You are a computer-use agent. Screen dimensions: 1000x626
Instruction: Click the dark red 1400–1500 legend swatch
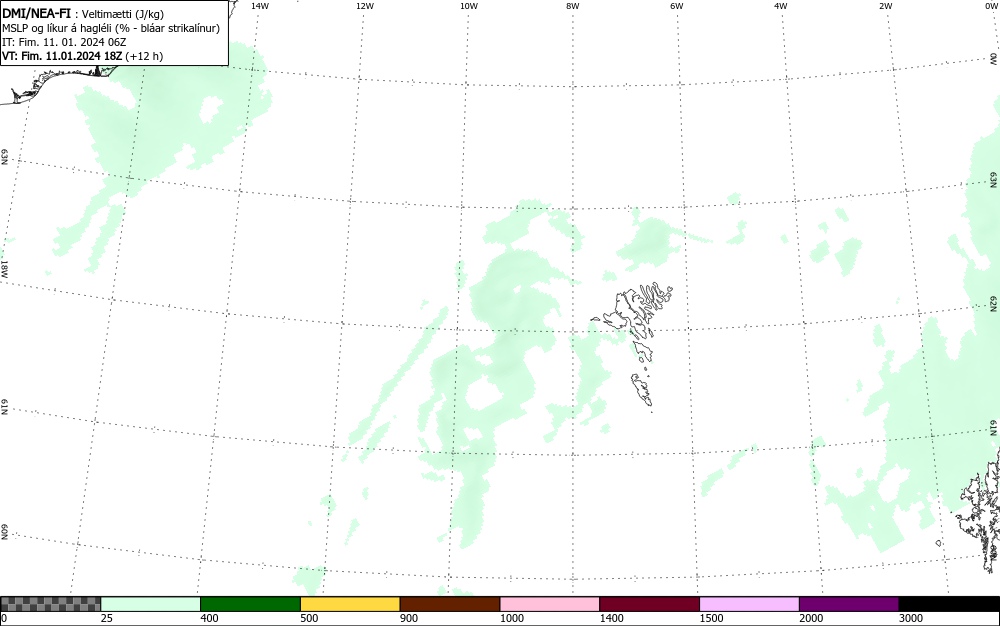649,604
